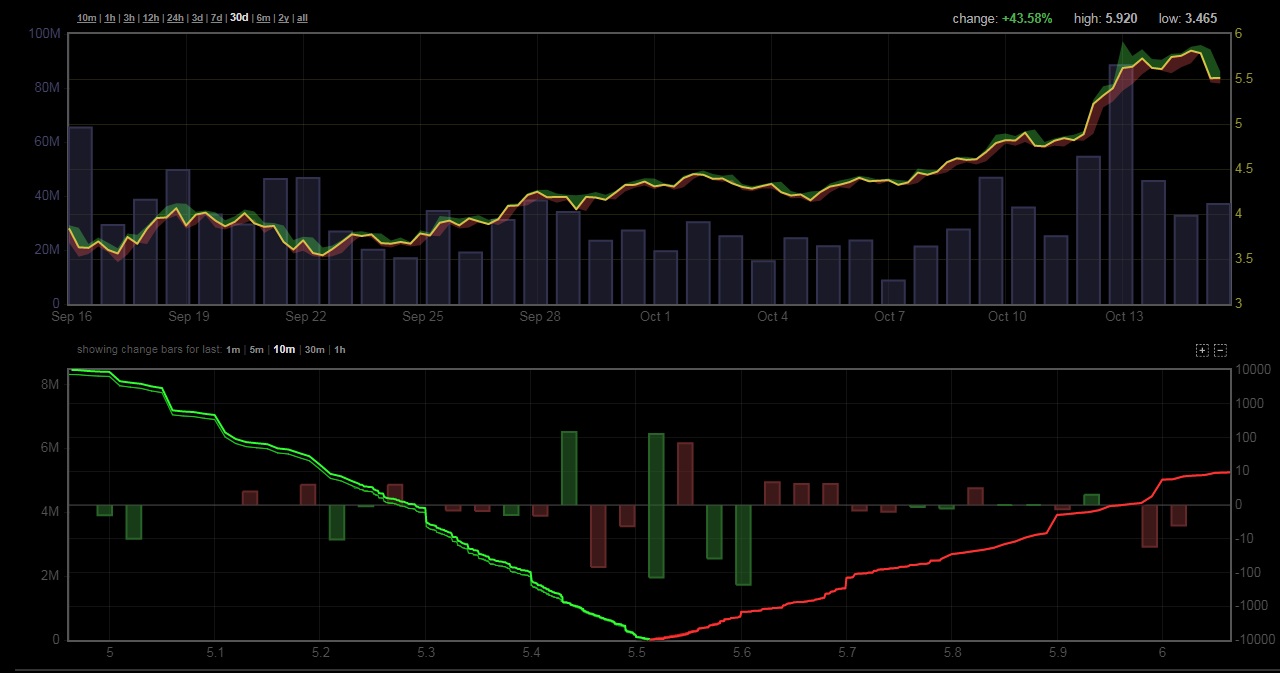
Task: Set price chart range to 3h
Action: 129,18
